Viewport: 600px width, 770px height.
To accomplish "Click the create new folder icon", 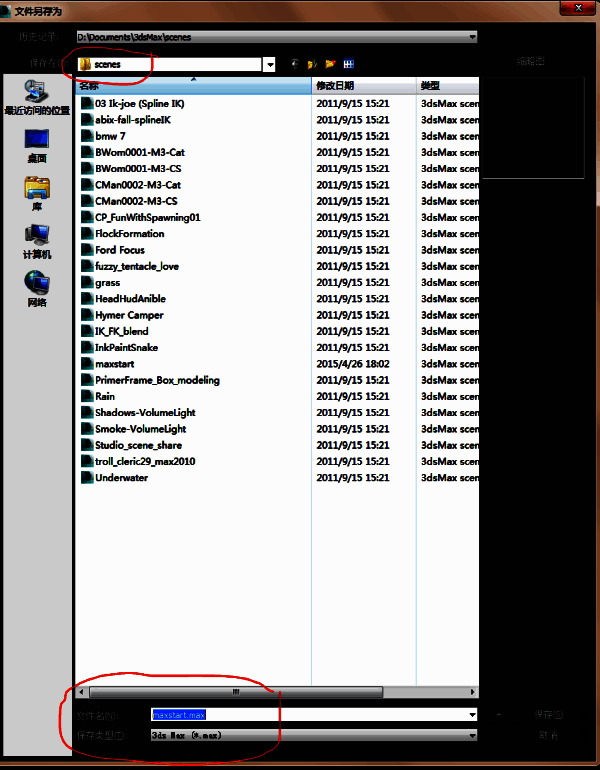I will click(330, 64).
